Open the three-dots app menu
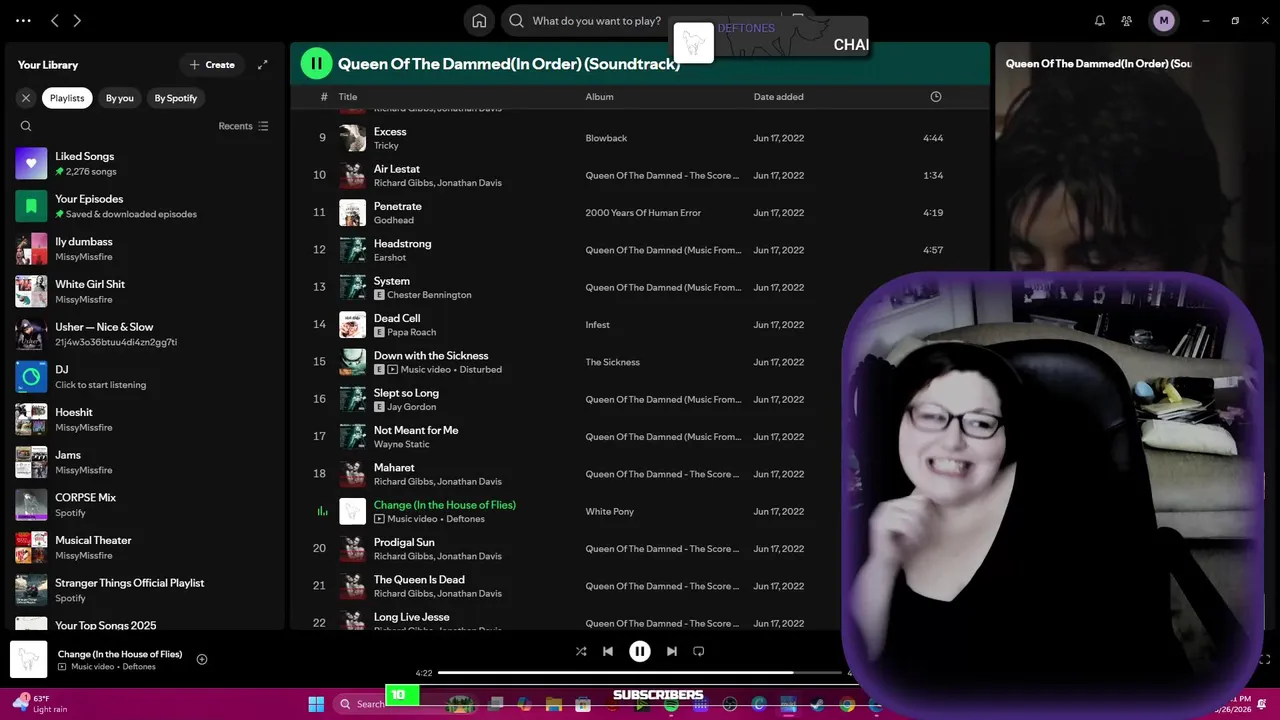This screenshot has width=1280, height=720. [x=23, y=20]
